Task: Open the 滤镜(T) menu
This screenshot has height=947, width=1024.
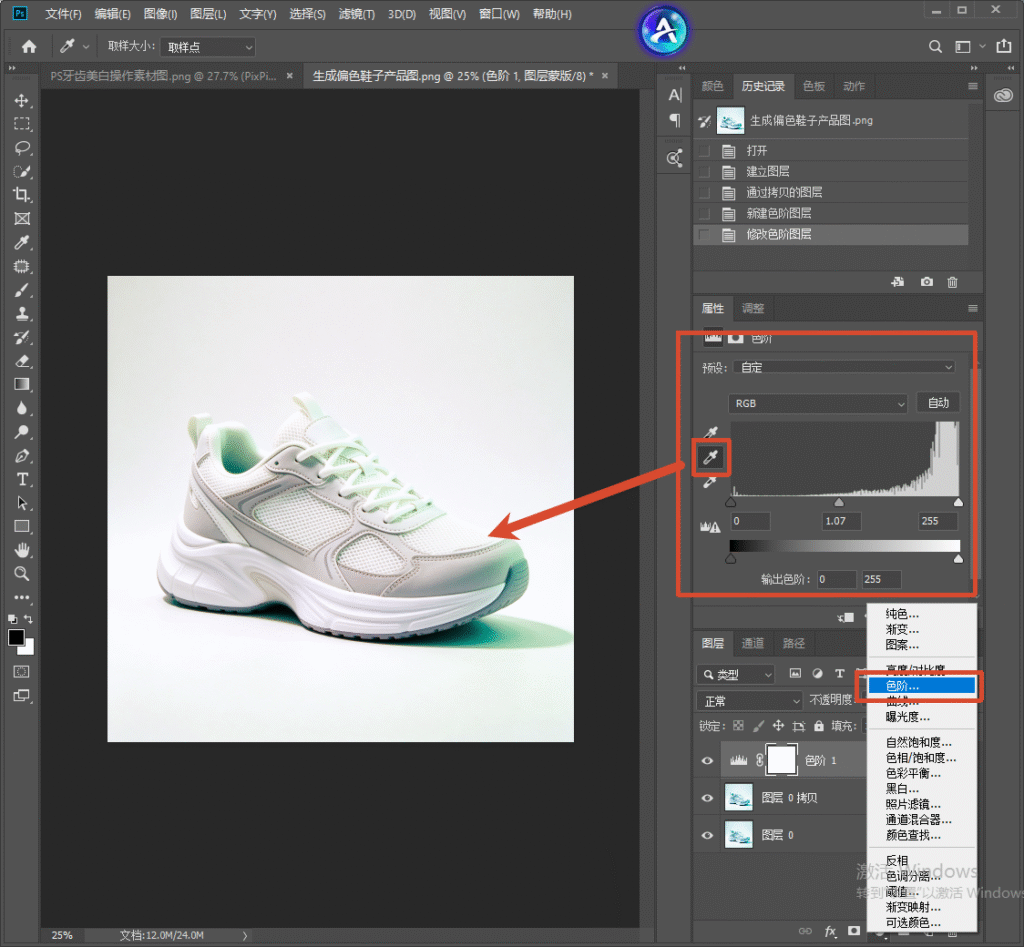Action: pyautogui.click(x=357, y=14)
